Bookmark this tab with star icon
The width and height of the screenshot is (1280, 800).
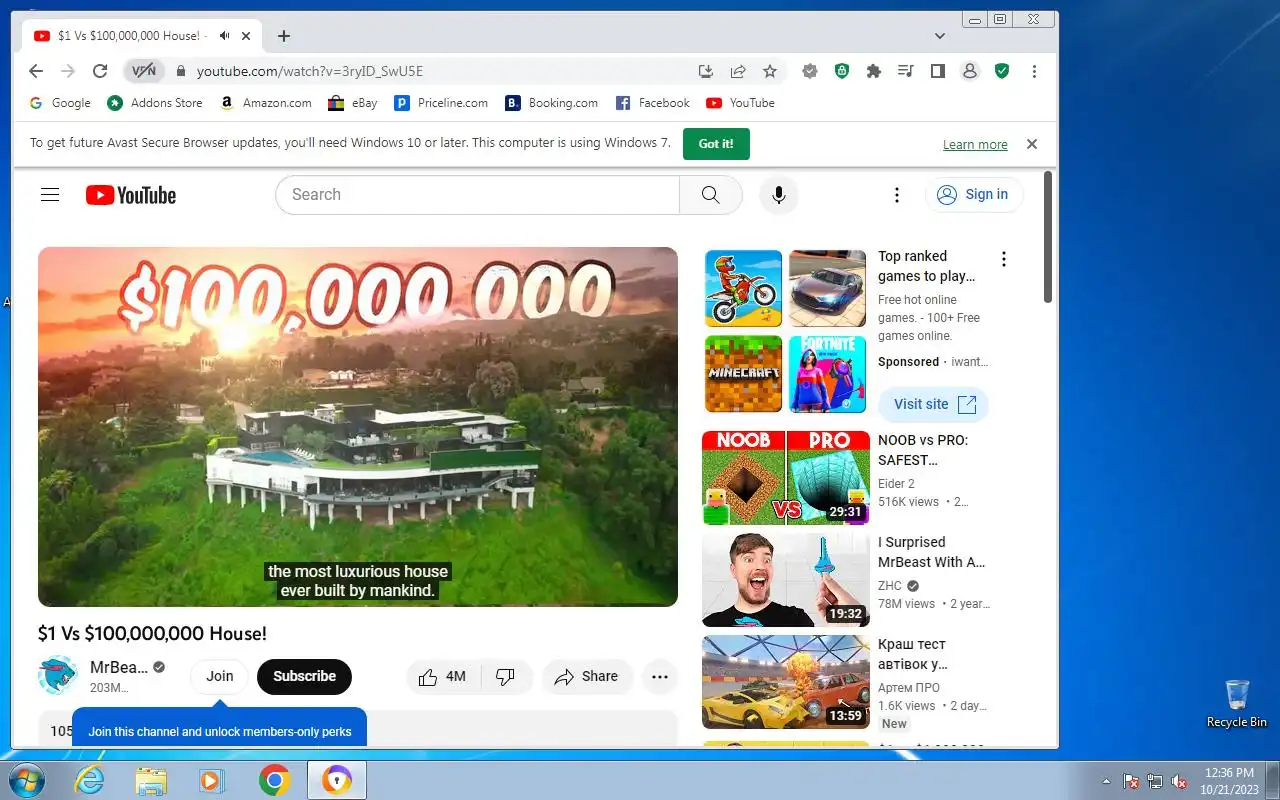pos(770,71)
